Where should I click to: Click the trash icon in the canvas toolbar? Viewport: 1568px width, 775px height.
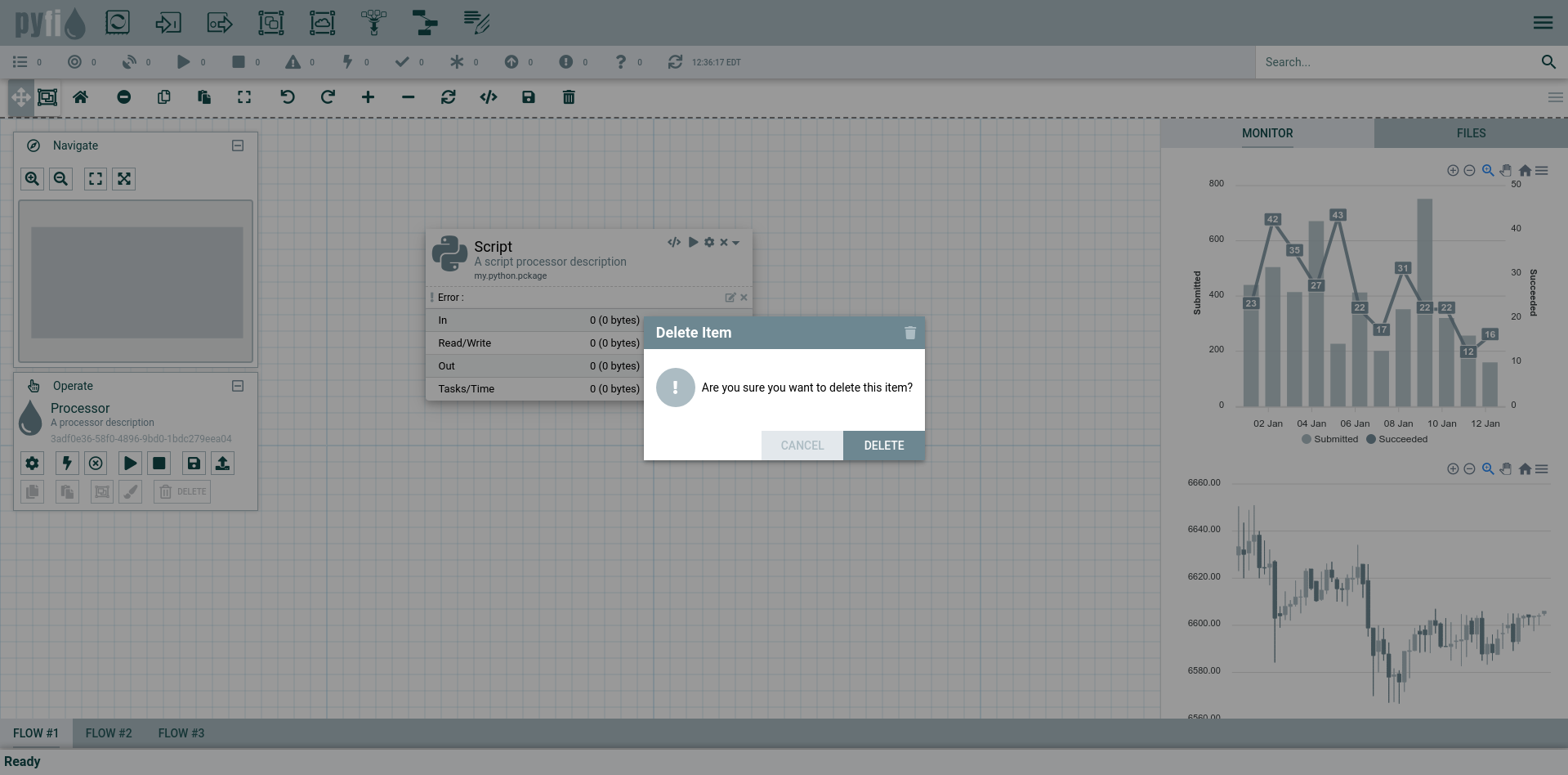[x=569, y=97]
